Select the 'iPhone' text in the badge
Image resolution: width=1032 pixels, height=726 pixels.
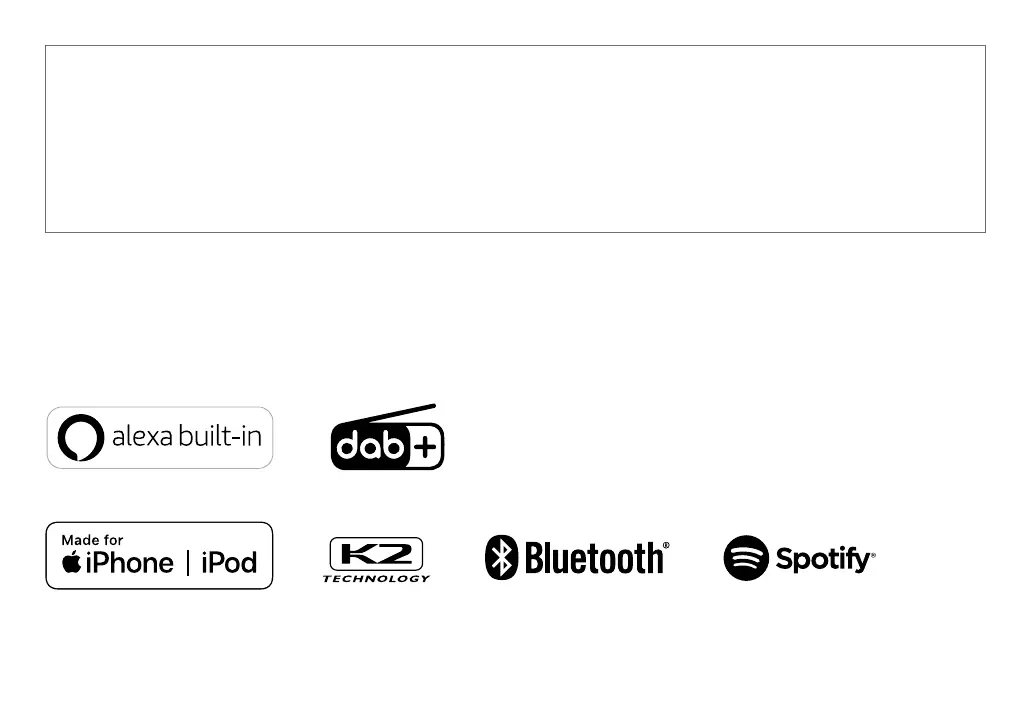coord(130,563)
